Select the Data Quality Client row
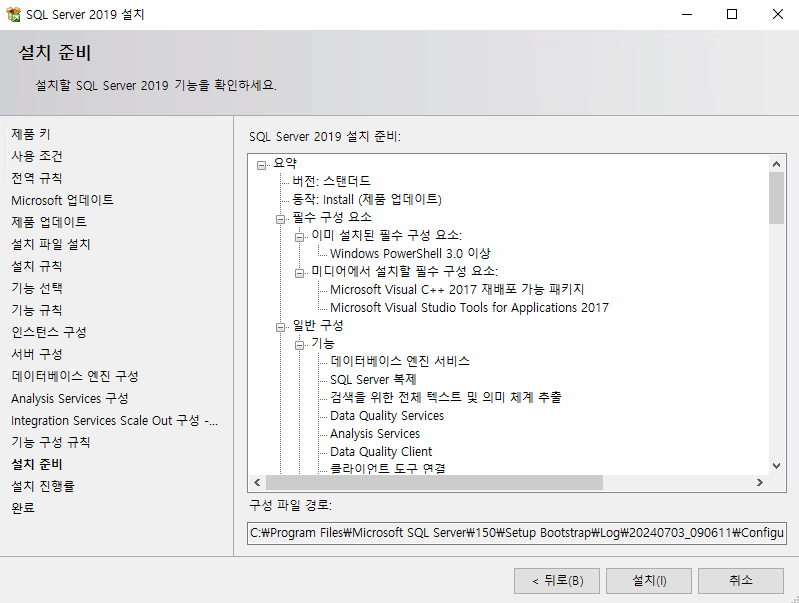This screenshot has width=799, height=603. [381, 452]
